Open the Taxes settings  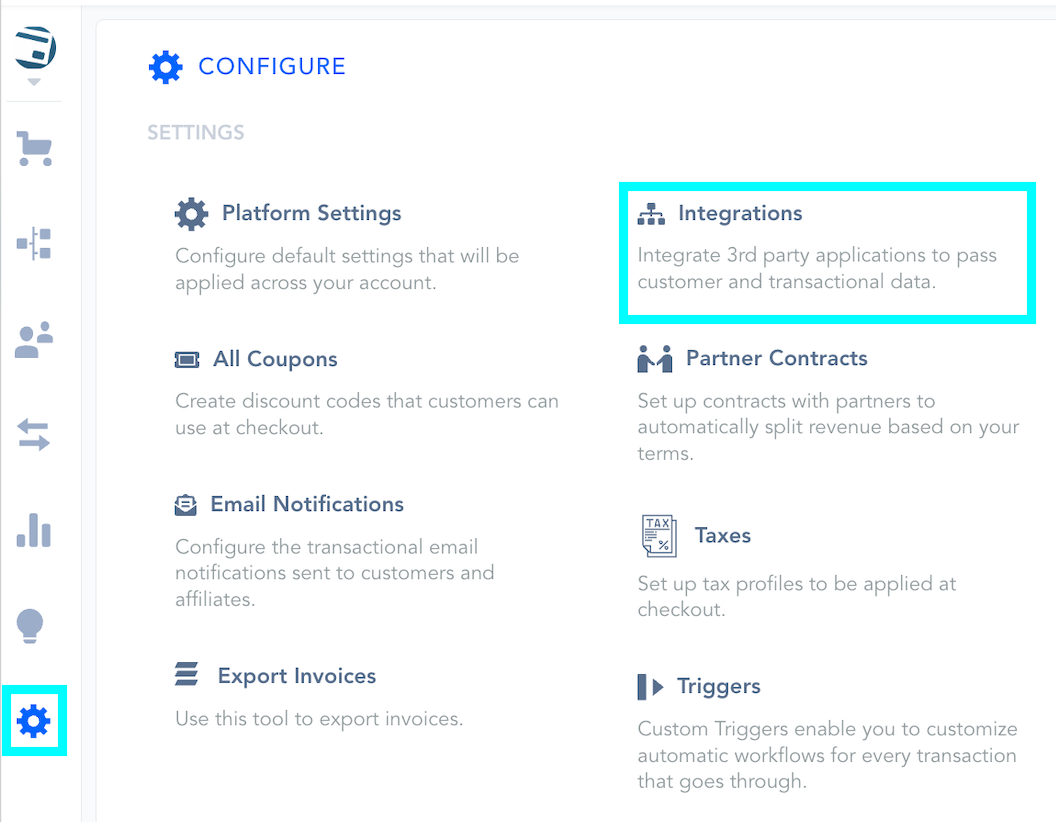tap(722, 535)
